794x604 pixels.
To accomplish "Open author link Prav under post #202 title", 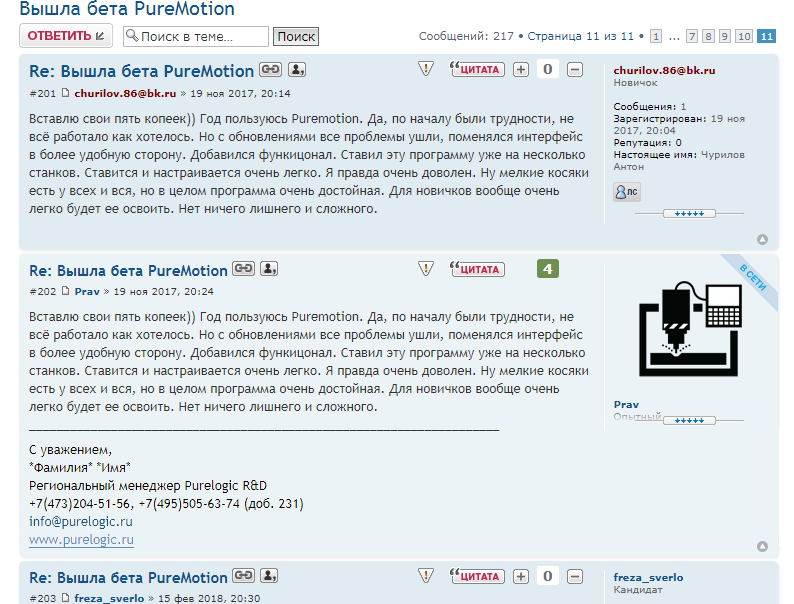I will coord(87,292).
